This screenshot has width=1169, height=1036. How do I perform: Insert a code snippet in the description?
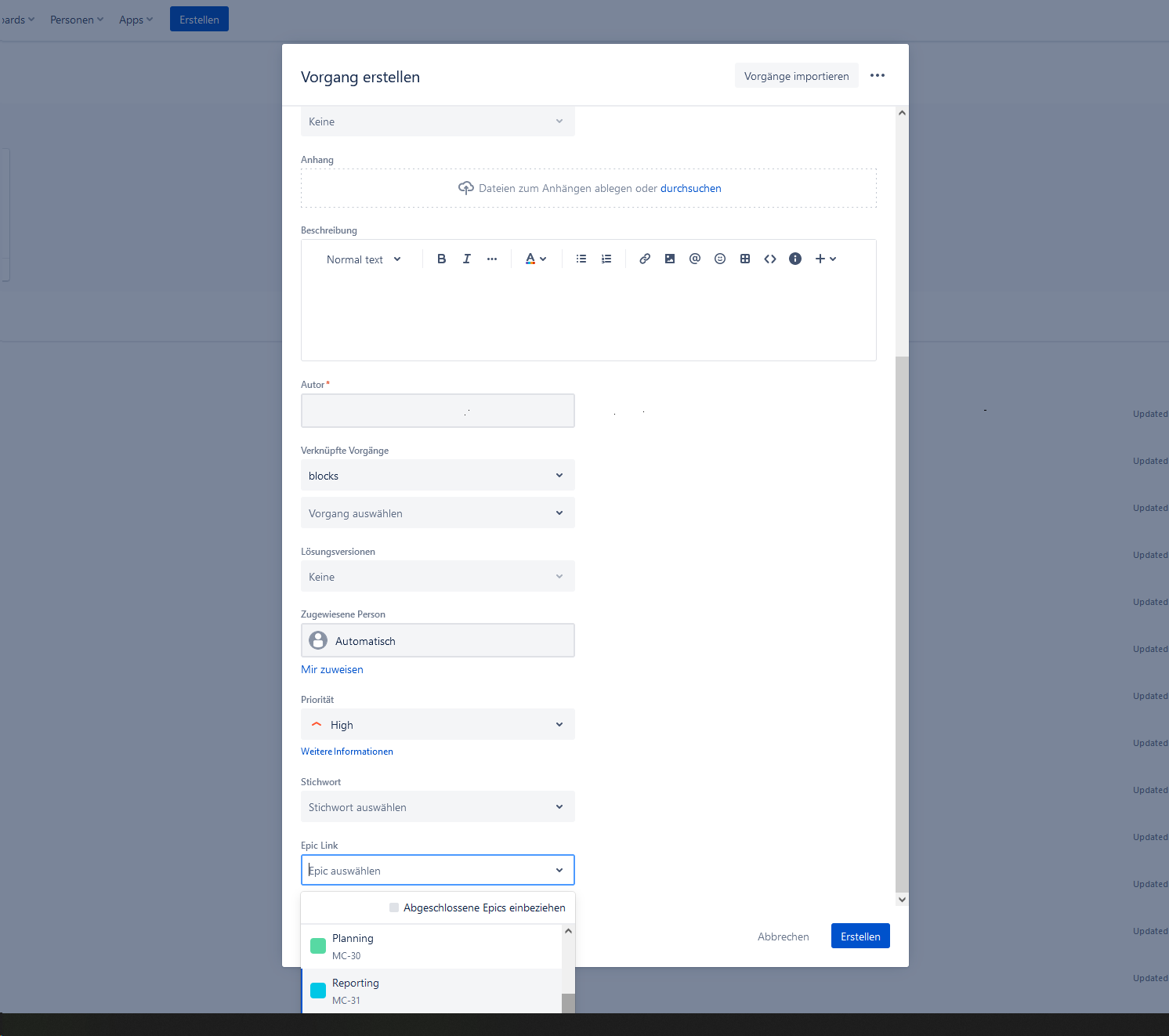point(770,259)
